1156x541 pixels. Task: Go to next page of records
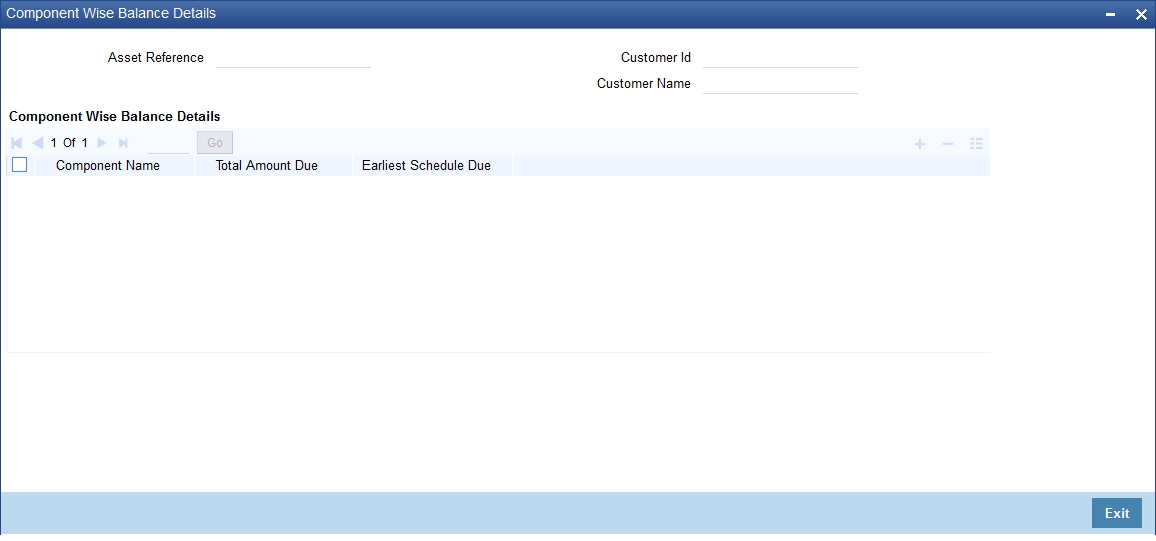click(102, 143)
